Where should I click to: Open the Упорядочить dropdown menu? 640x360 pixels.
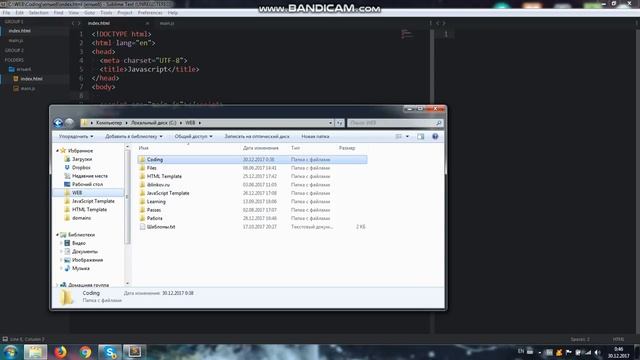76,136
